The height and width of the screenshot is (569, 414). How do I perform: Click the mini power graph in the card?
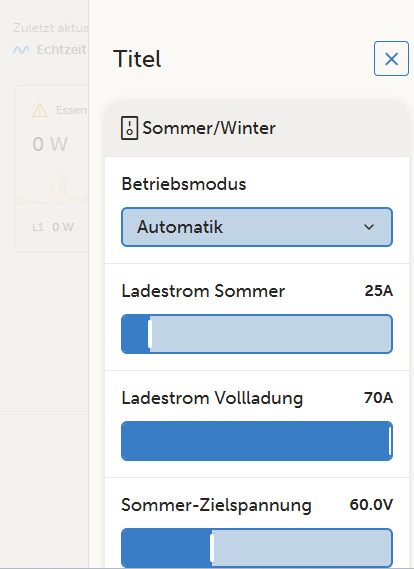click(x=52, y=189)
